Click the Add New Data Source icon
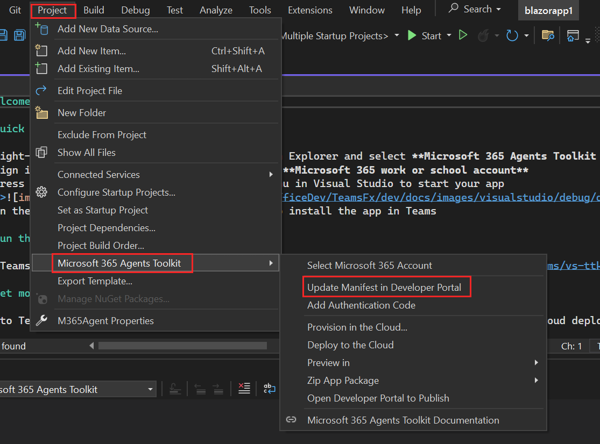This screenshot has width=600, height=444. pos(41,29)
